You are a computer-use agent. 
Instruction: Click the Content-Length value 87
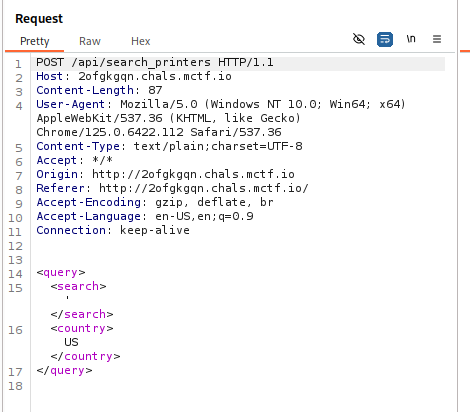point(155,90)
